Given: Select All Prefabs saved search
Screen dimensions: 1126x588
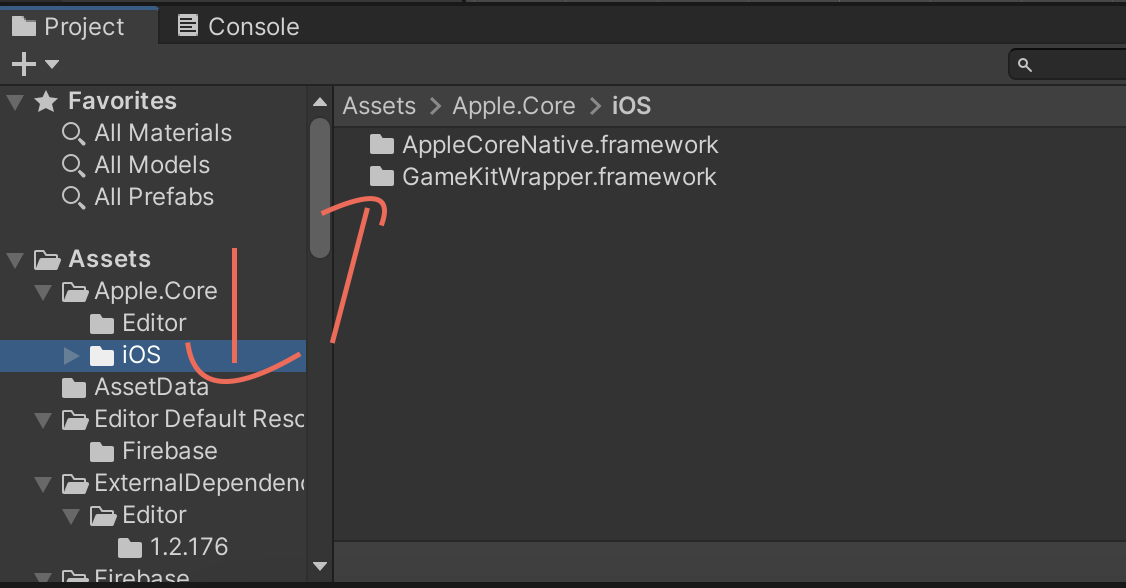Looking at the screenshot, I should (137, 197).
